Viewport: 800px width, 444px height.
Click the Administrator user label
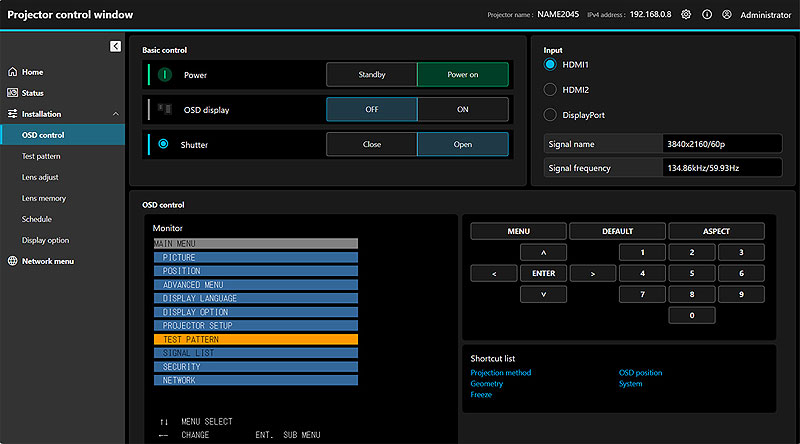(765, 15)
